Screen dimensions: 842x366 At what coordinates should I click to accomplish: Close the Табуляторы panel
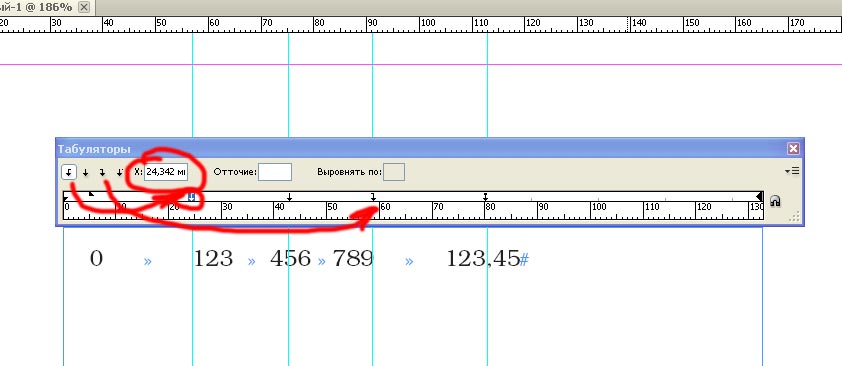[x=793, y=149]
